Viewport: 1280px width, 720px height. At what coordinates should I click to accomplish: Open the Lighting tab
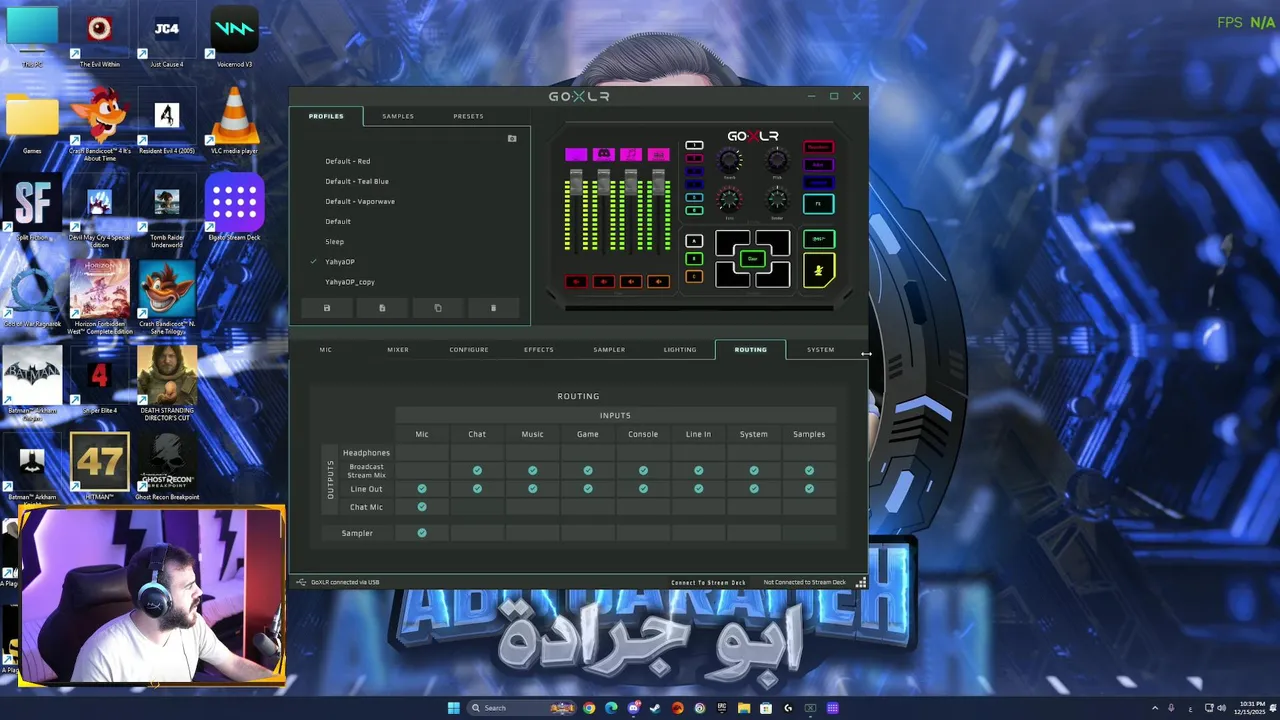[x=680, y=350]
